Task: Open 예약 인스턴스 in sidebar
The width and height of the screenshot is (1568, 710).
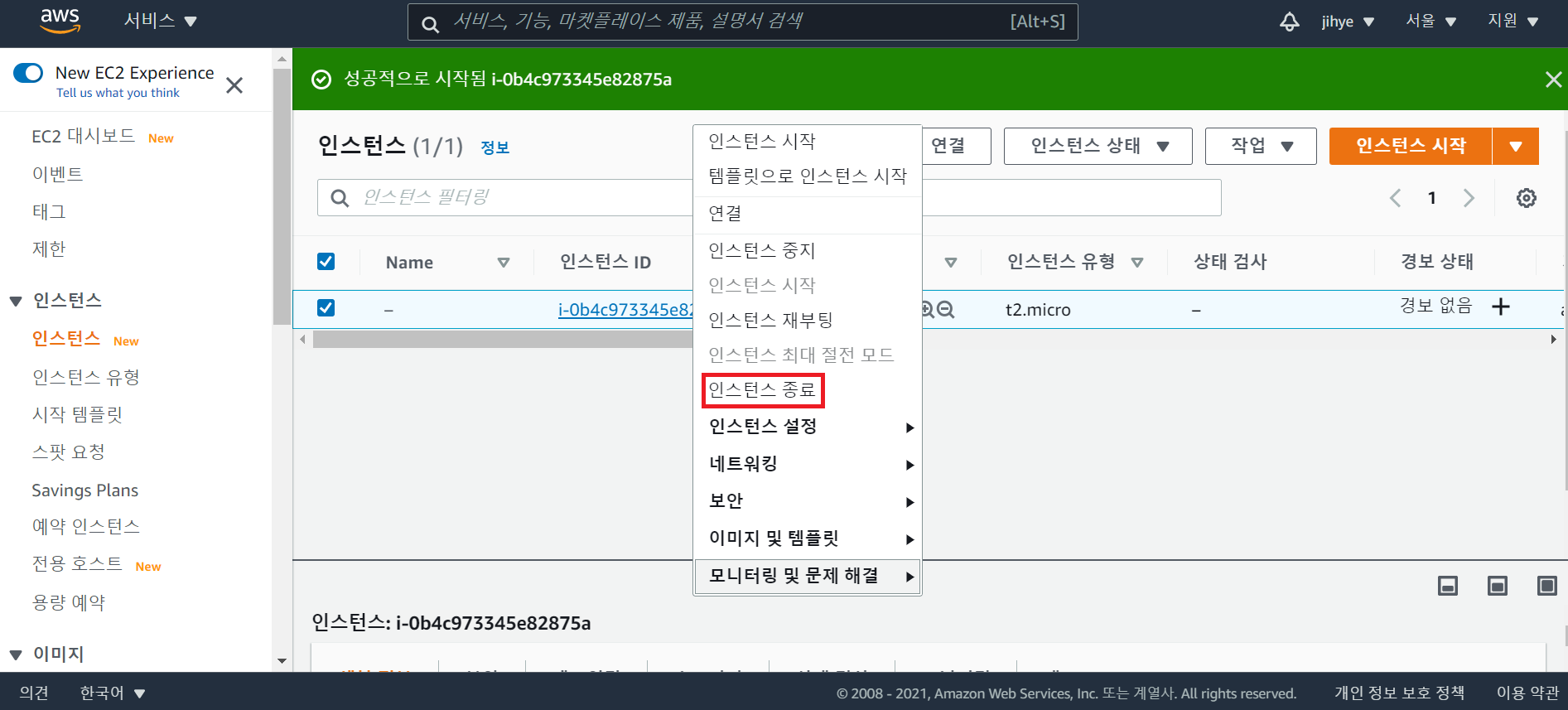Action: [86, 526]
